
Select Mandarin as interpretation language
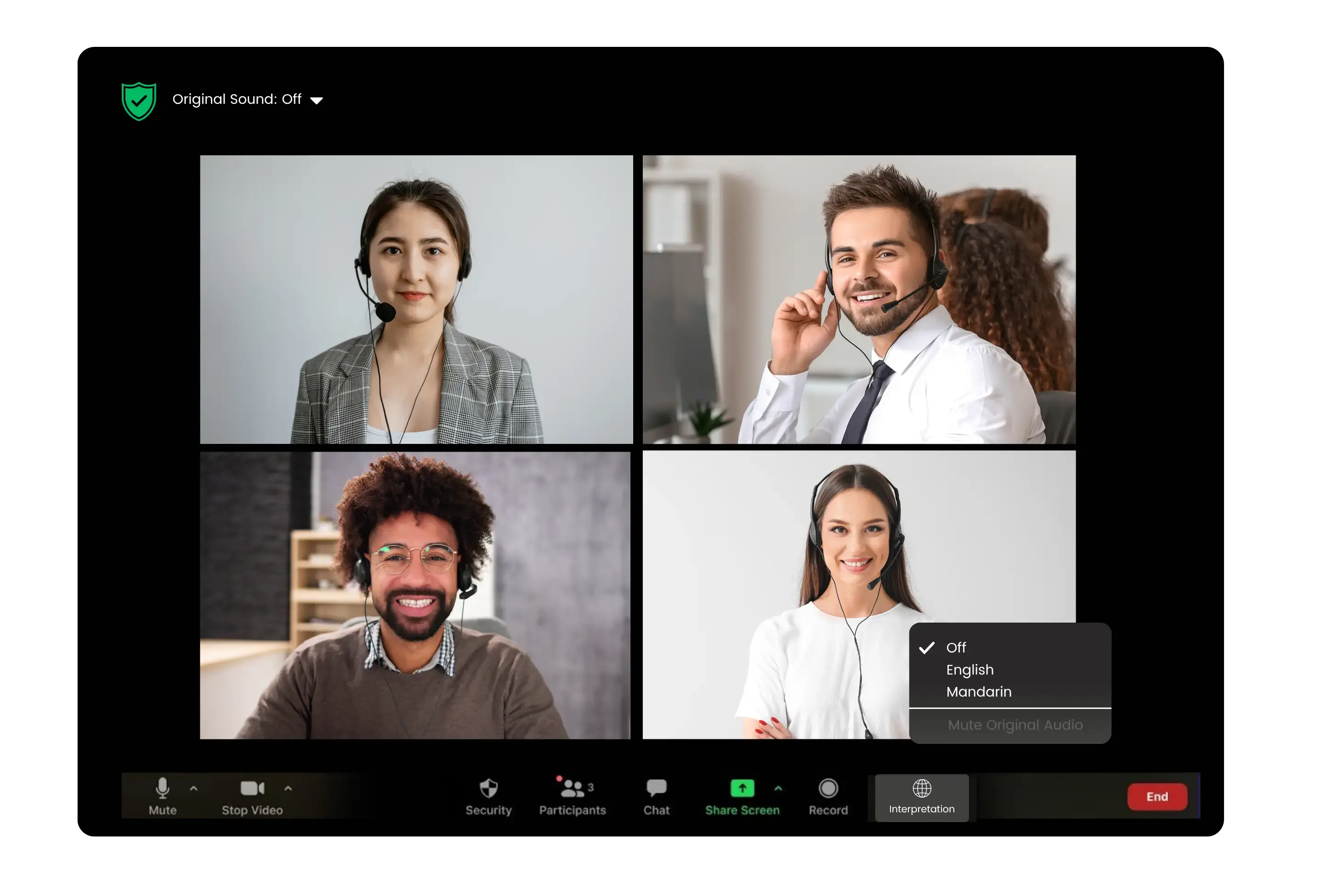(x=979, y=692)
